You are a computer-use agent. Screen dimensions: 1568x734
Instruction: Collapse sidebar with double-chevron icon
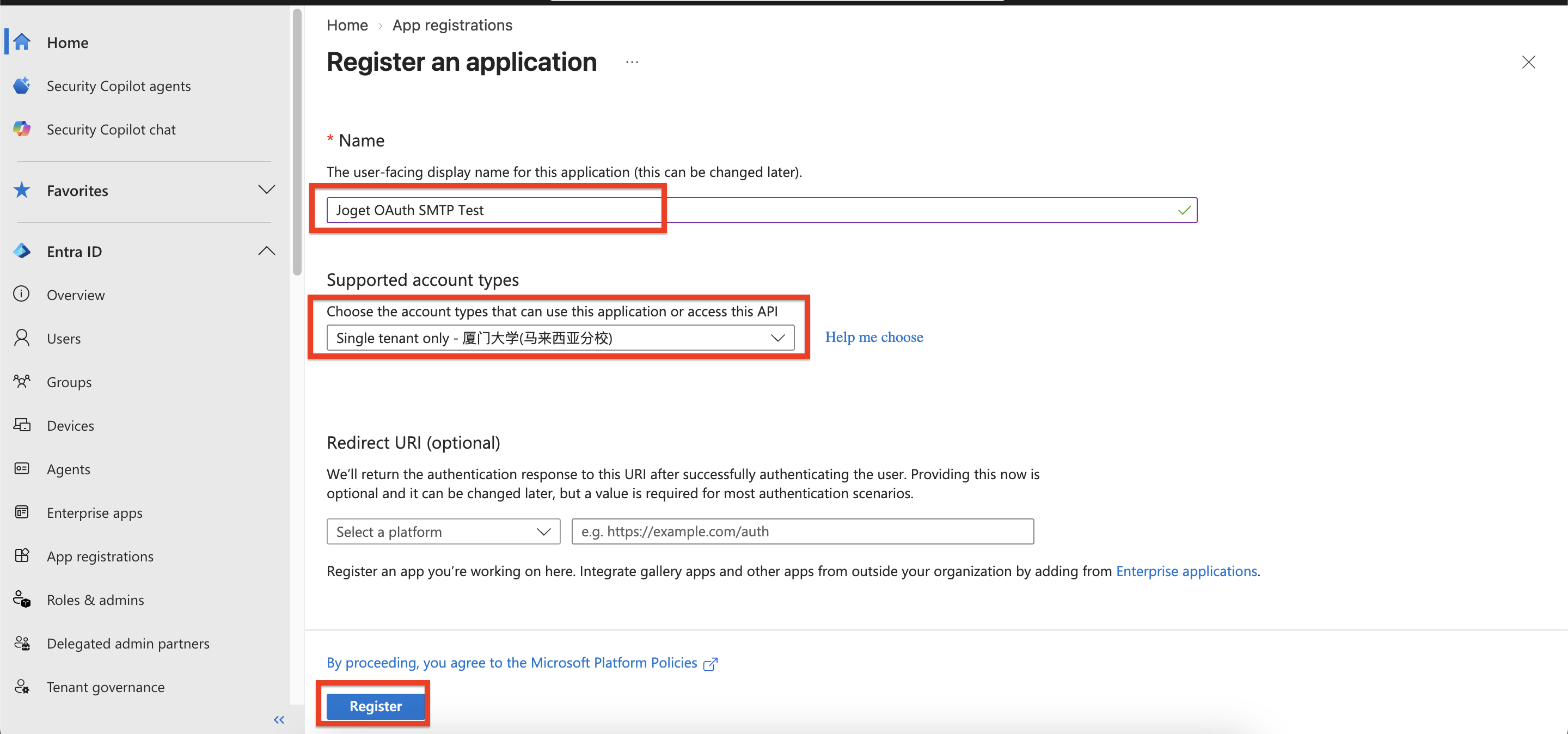coord(279,720)
